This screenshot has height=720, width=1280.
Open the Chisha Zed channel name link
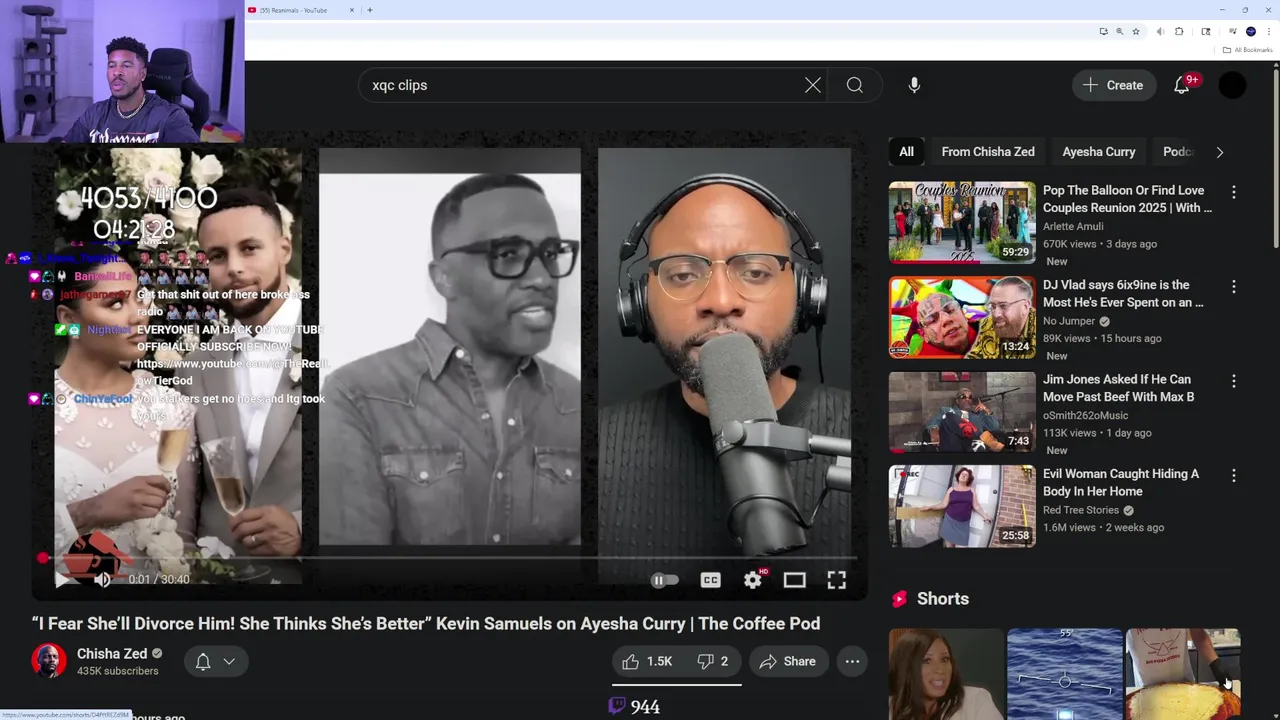pyautogui.click(x=112, y=653)
